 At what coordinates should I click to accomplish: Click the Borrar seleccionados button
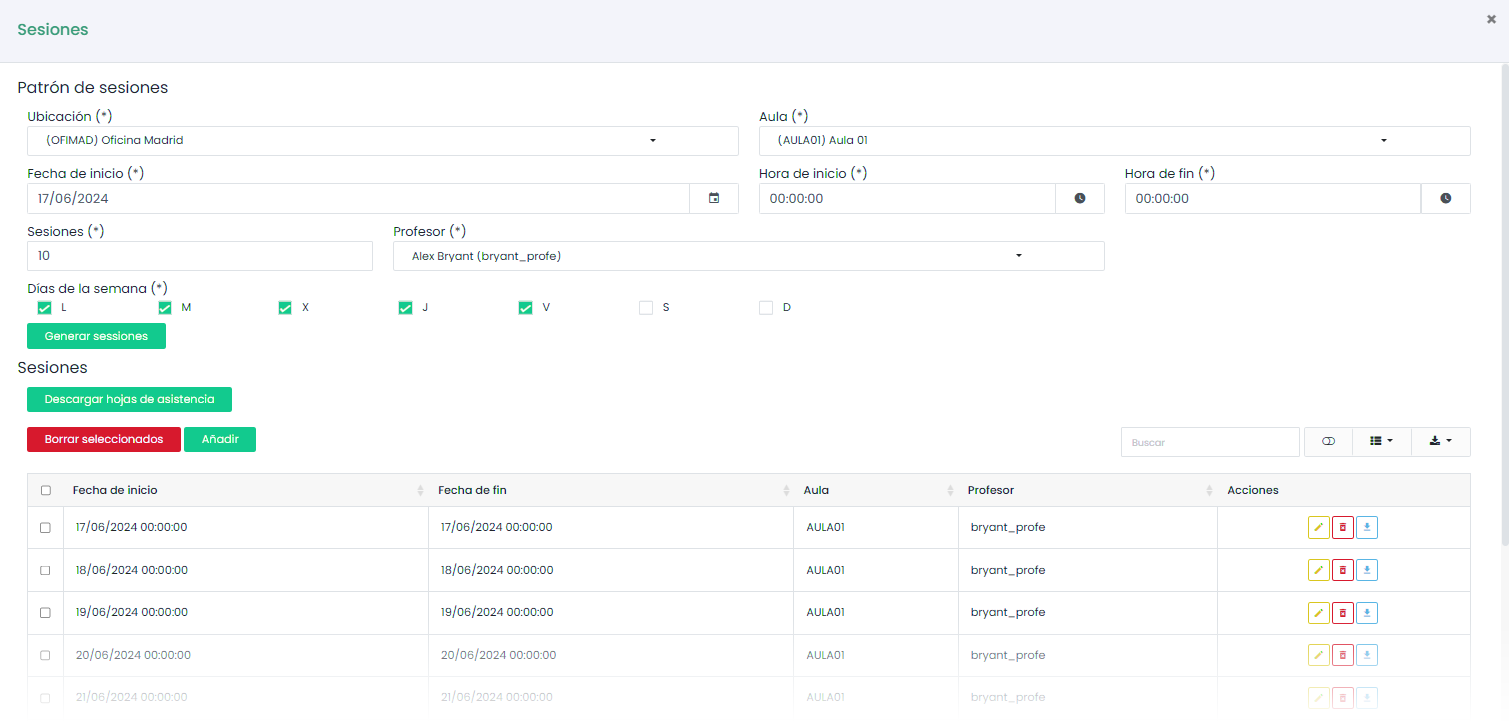104,440
